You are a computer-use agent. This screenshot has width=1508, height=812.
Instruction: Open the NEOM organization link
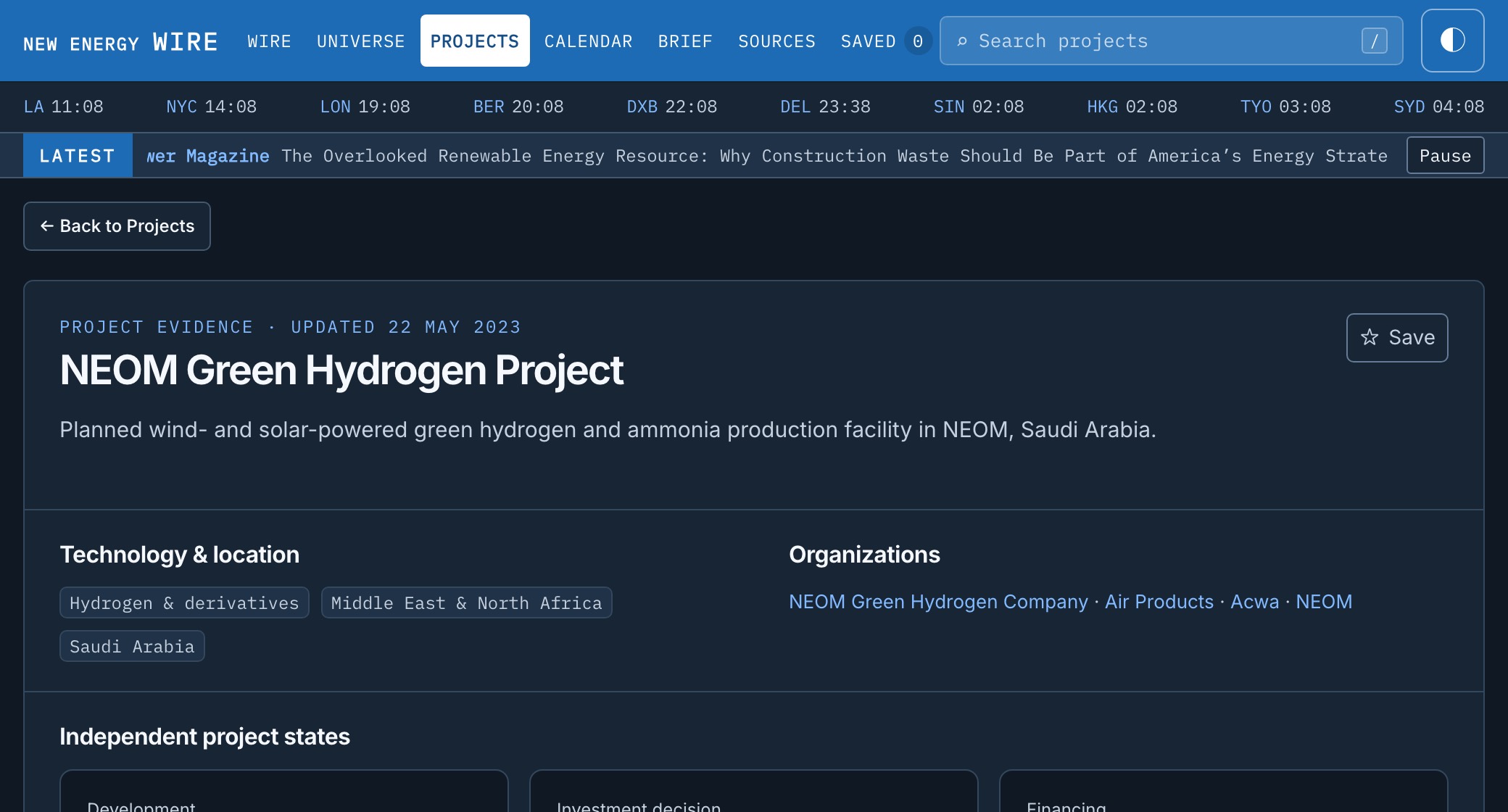pyautogui.click(x=1324, y=602)
